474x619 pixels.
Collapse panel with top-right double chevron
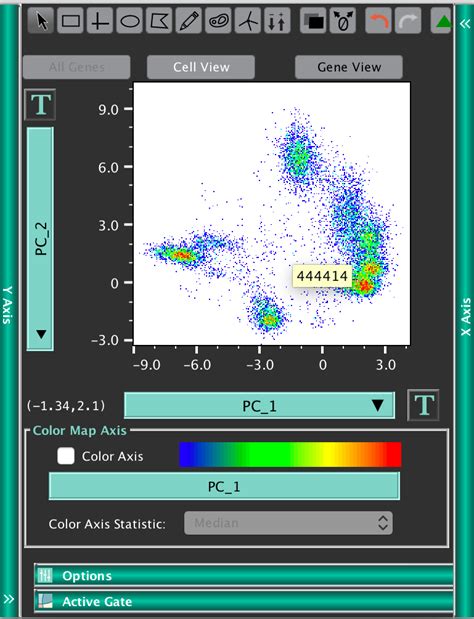[x=465, y=24]
